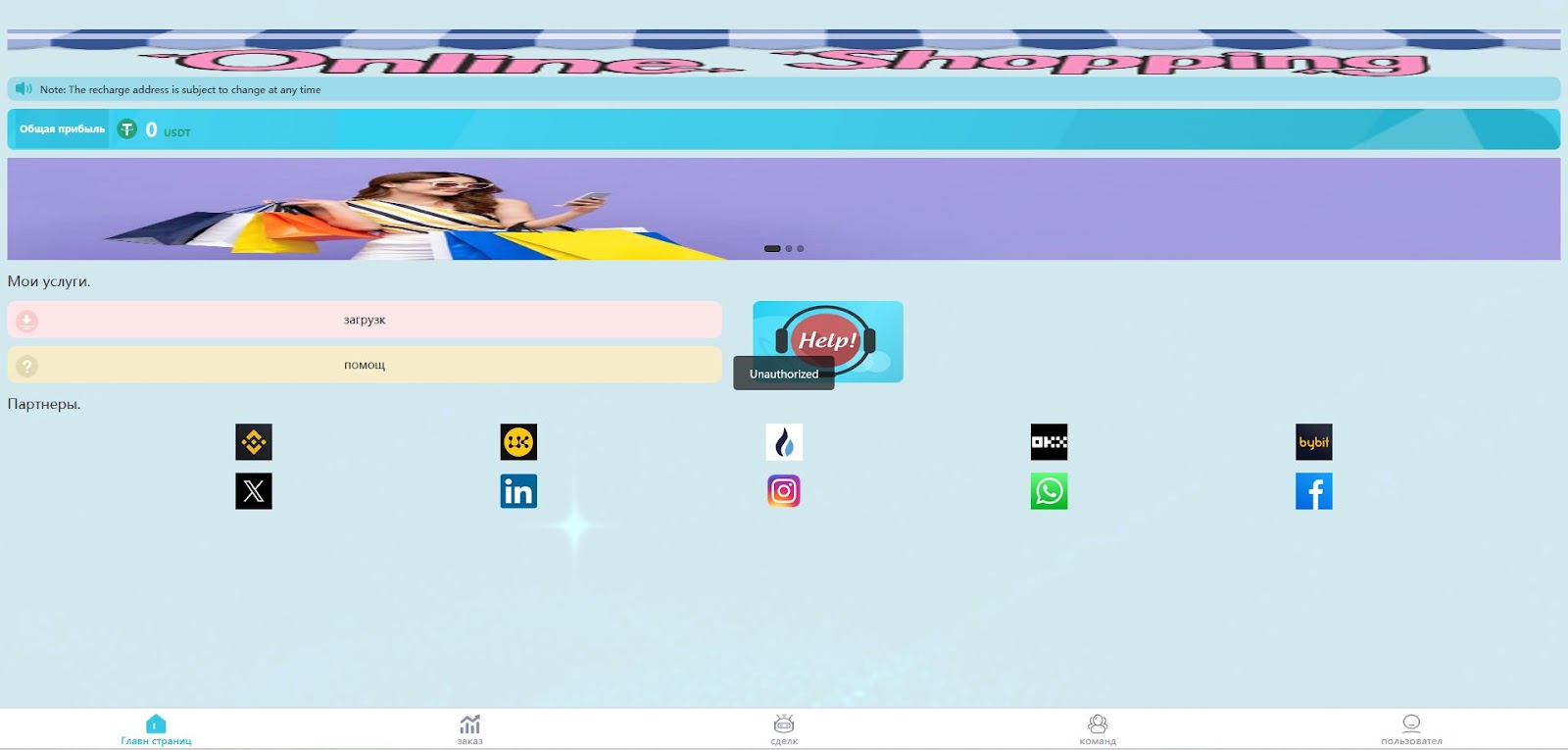Image resolution: width=1568 pixels, height=750 pixels.
Task: Select the third carousel indicator dot
Action: point(801,249)
